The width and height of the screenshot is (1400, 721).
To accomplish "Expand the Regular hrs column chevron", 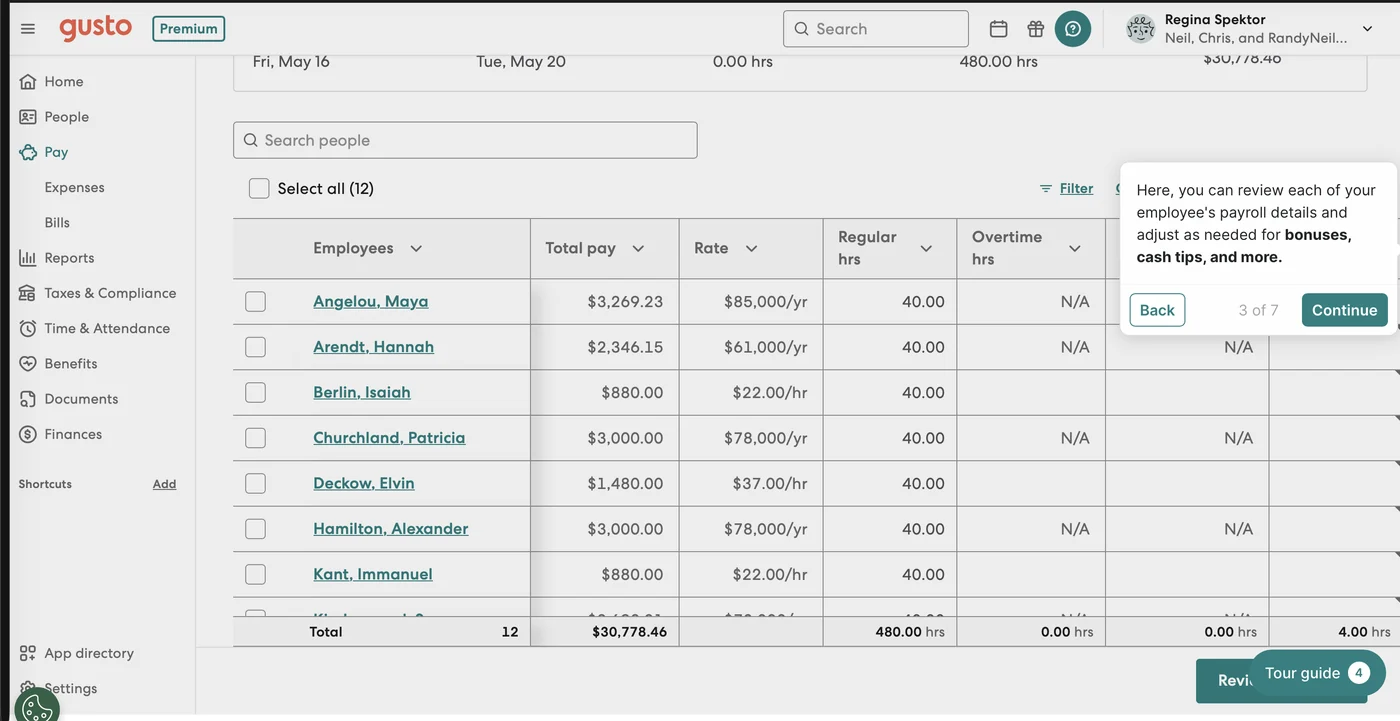I will tap(926, 249).
